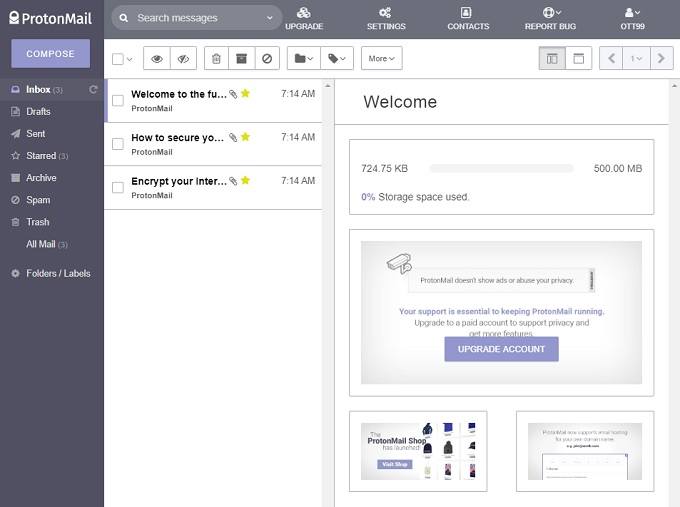Click in the Search messages field

tap(195, 18)
